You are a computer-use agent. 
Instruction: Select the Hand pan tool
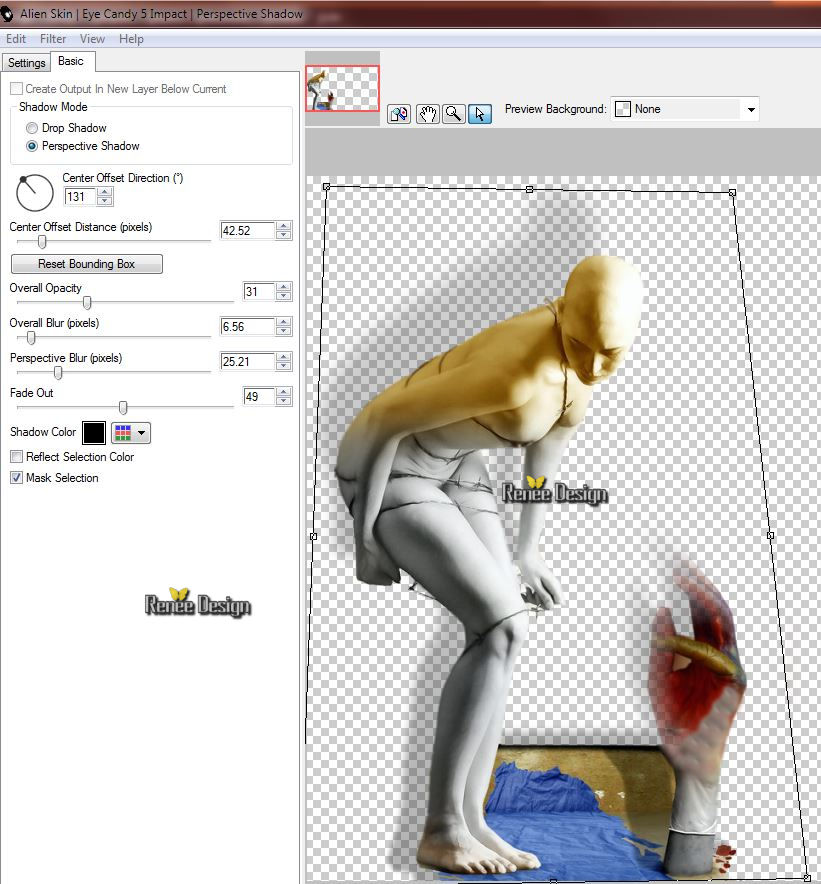[427, 114]
